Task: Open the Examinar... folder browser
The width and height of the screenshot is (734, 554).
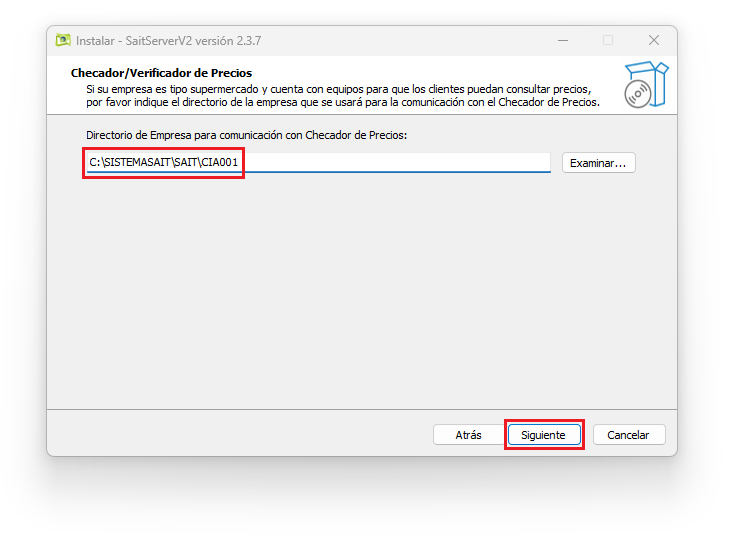Action: (x=598, y=163)
